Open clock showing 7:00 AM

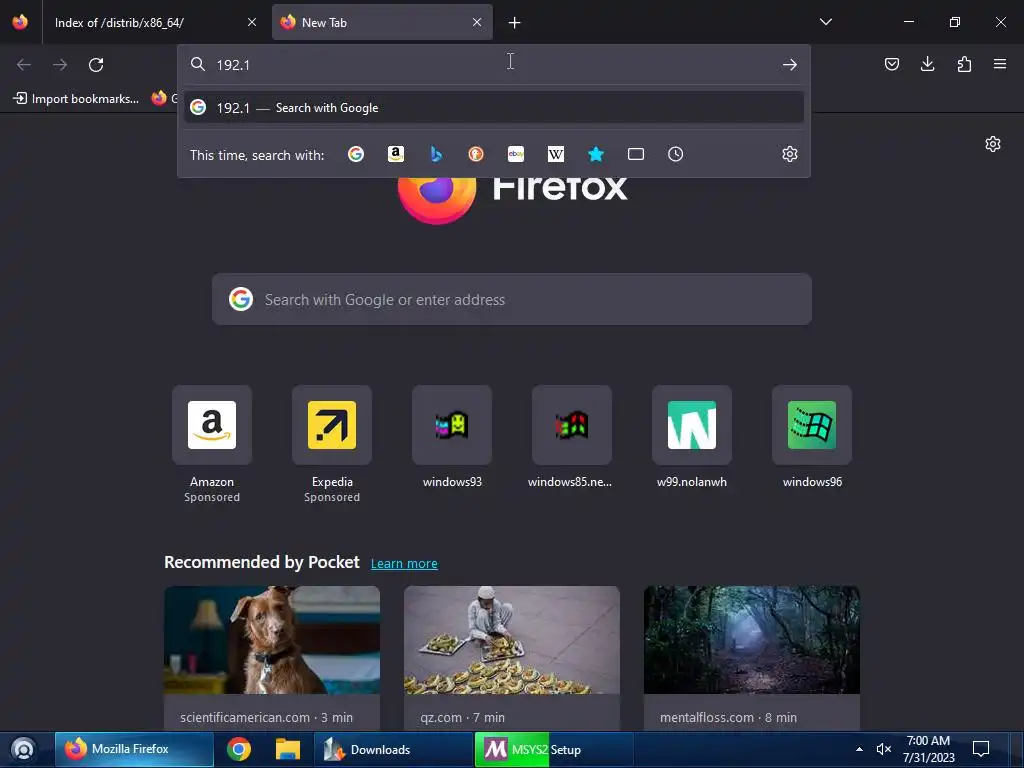tap(928, 750)
